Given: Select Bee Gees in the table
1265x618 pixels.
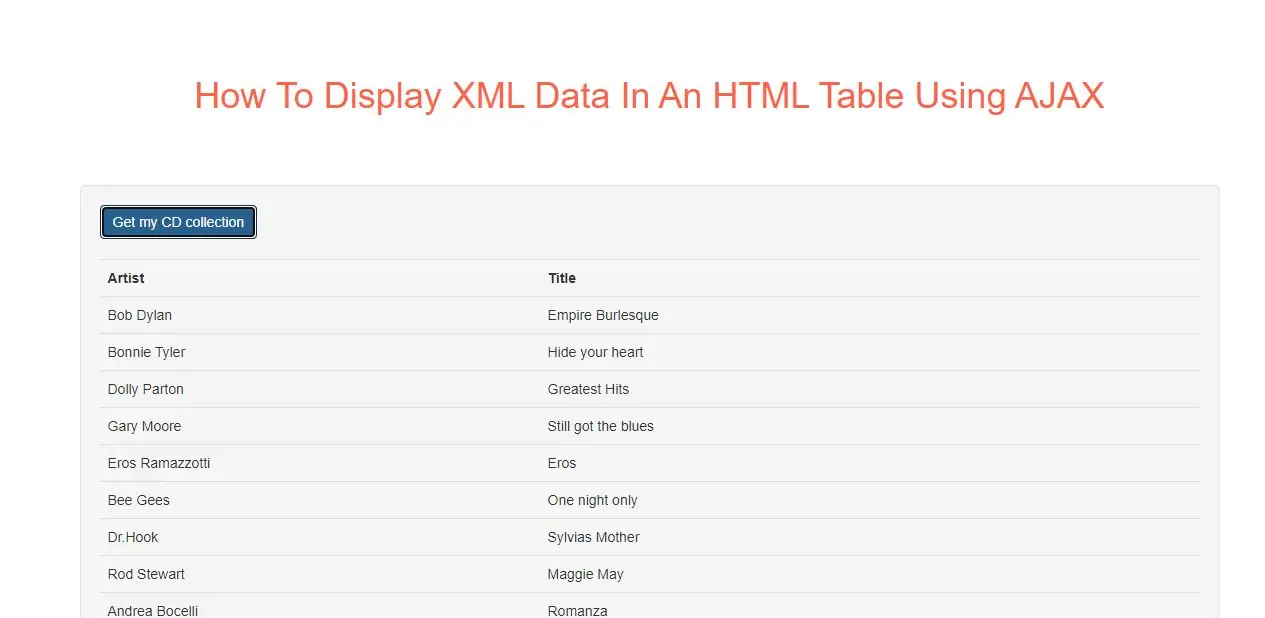Looking at the screenshot, I should point(138,500).
